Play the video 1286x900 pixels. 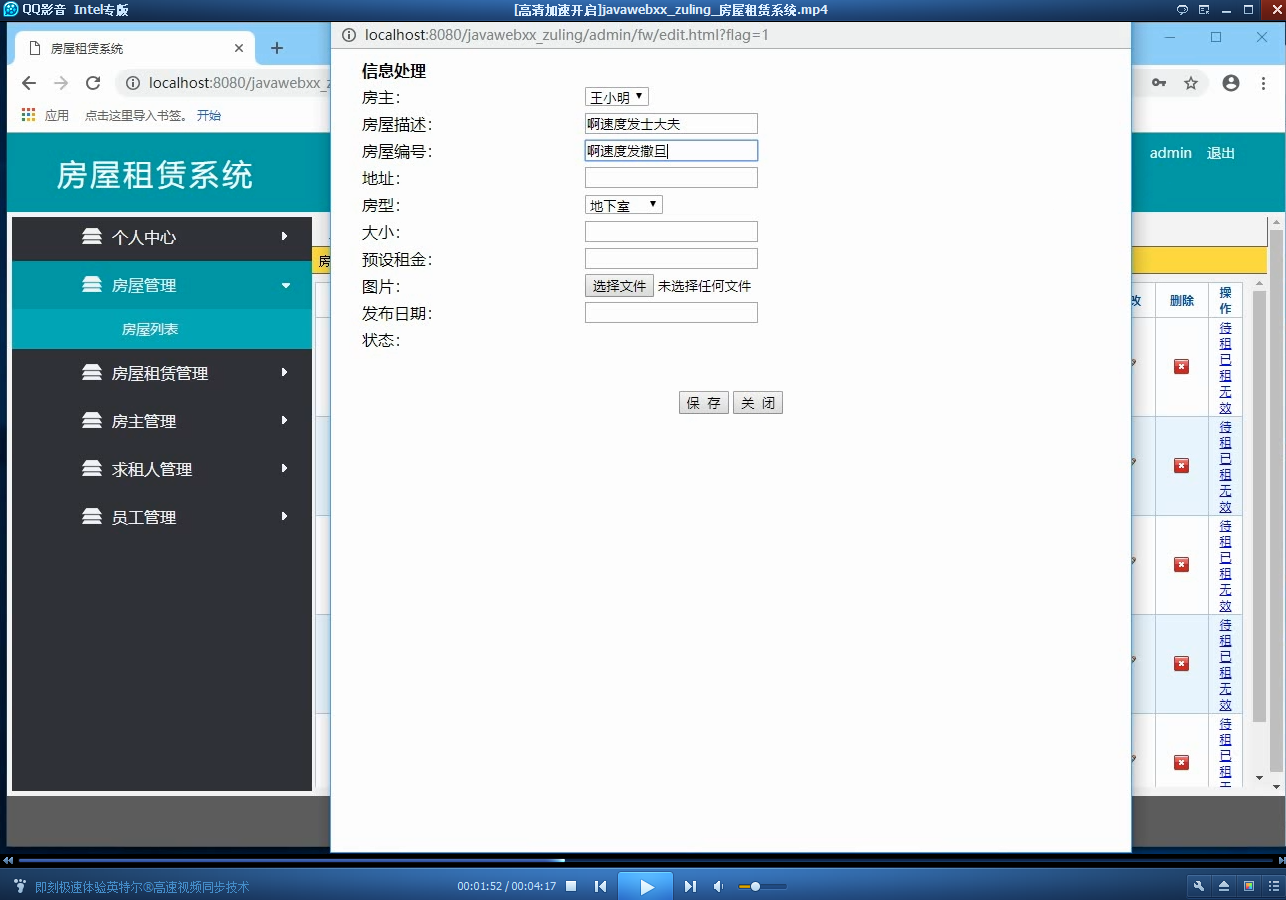pyautogui.click(x=646, y=886)
